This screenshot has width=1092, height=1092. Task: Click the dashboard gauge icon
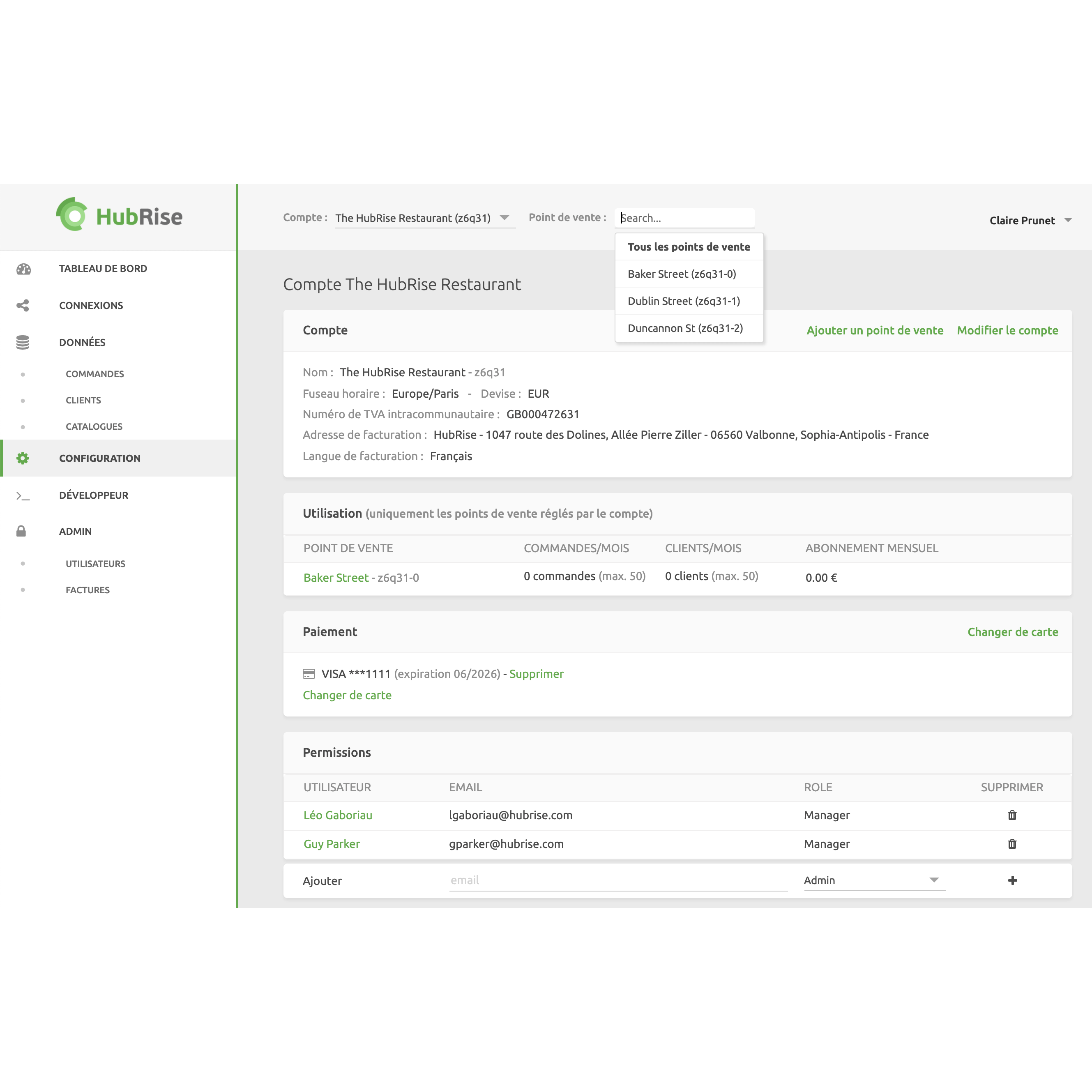coord(23,269)
